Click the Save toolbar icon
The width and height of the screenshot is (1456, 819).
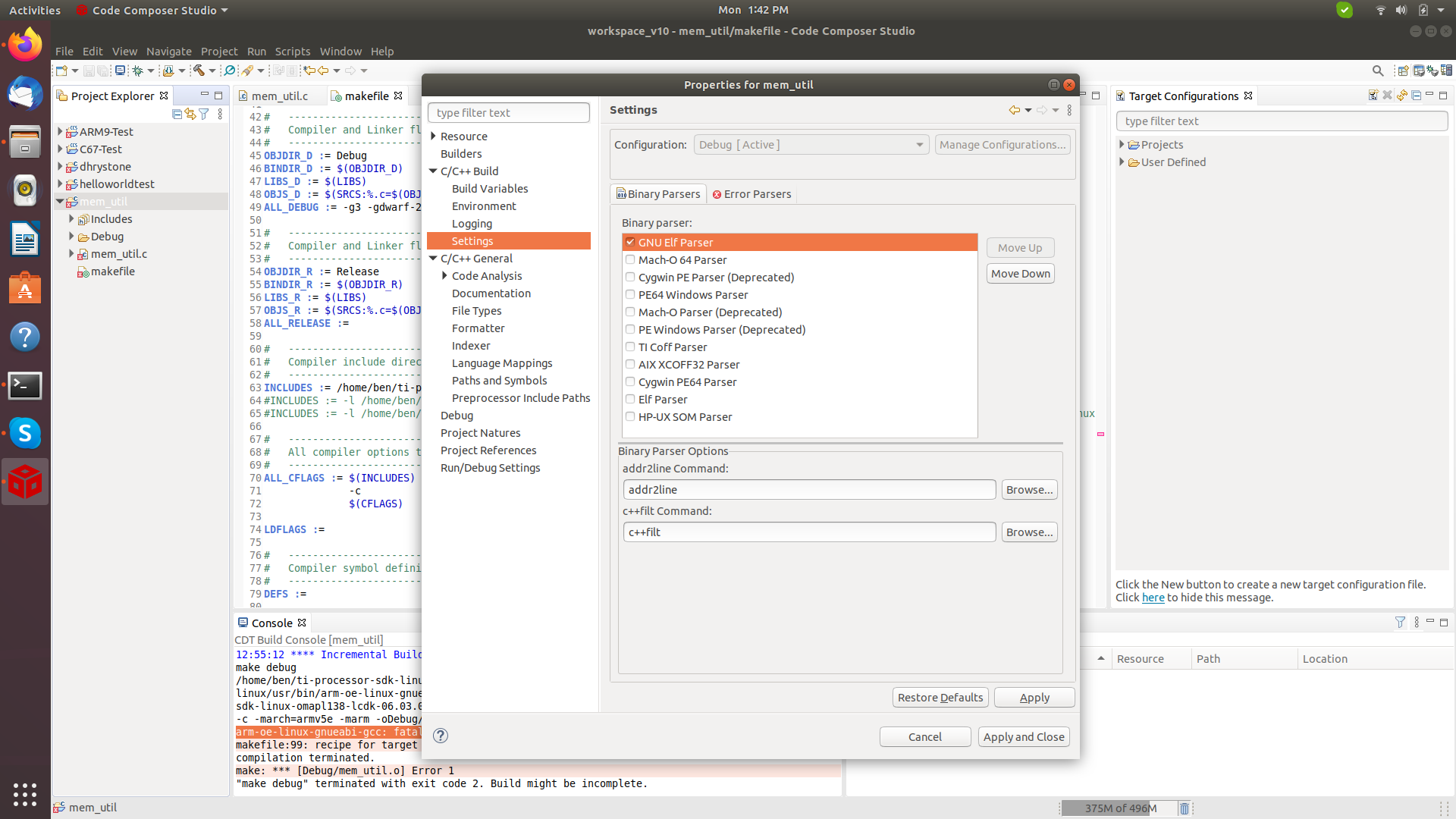pos(89,71)
